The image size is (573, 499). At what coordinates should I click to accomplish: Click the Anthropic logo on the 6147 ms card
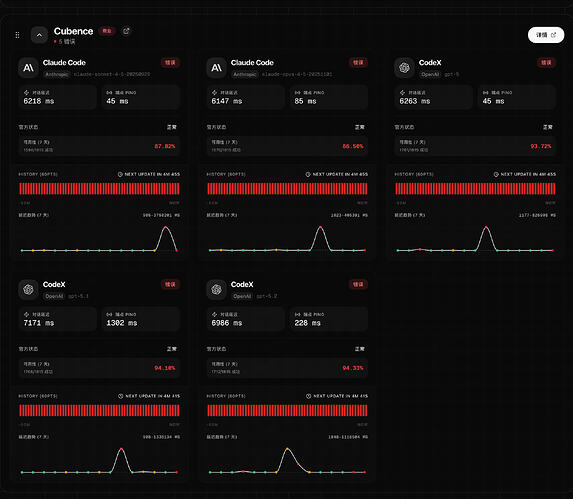[x=216, y=68]
